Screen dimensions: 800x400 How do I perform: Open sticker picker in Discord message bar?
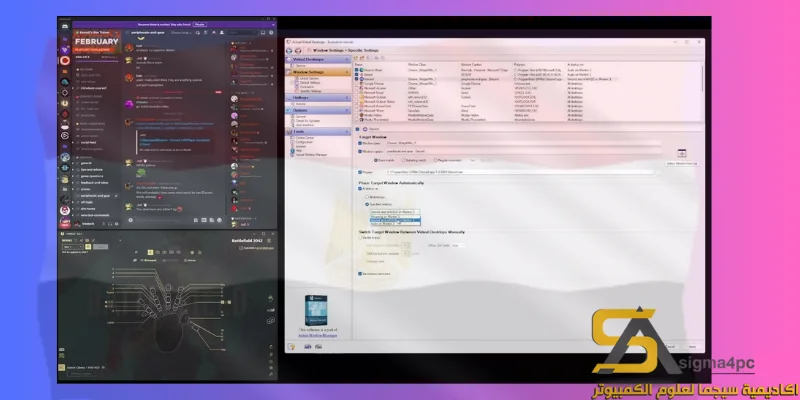[212, 220]
